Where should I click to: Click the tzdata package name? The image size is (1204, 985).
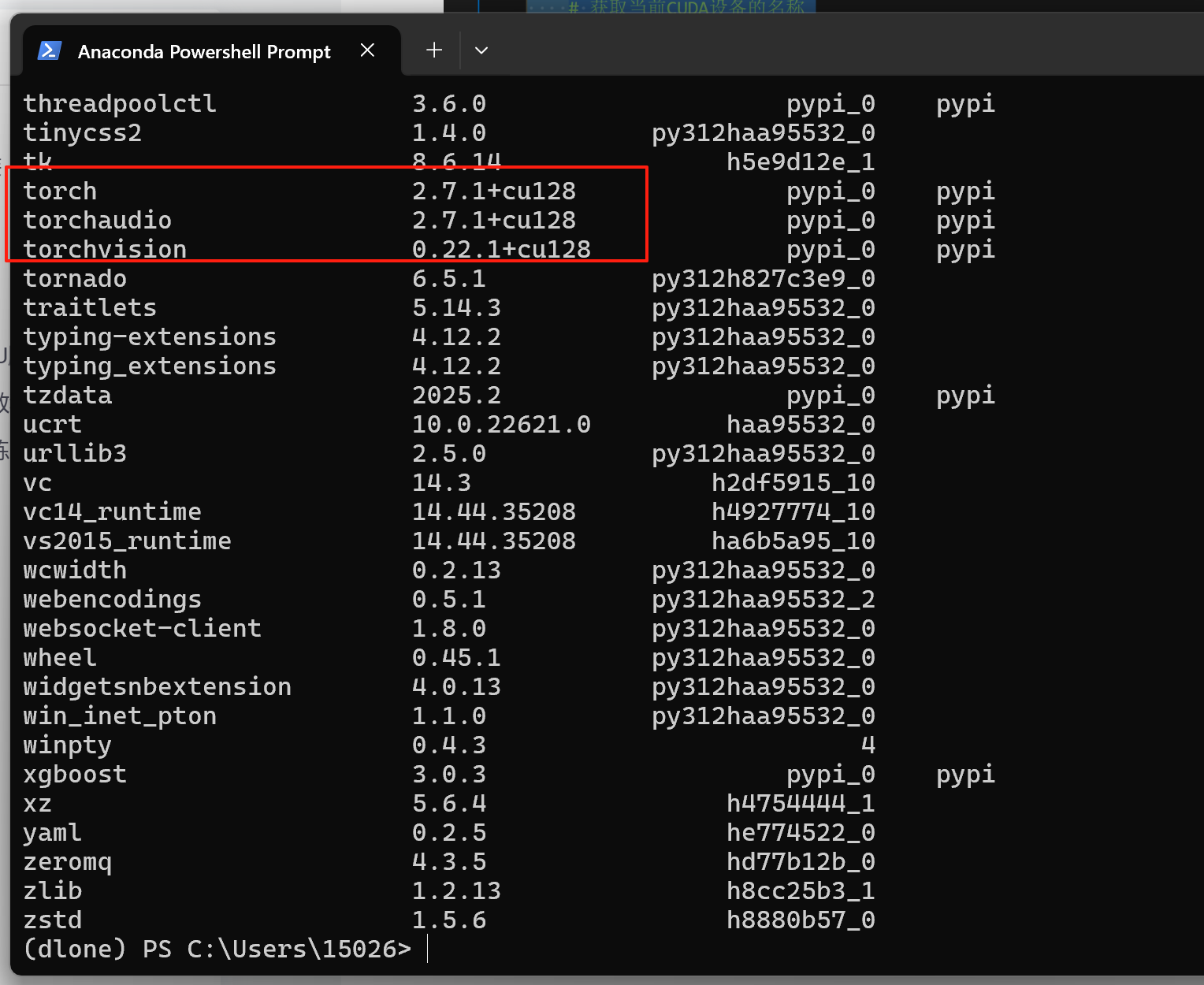(x=68, y=396)
